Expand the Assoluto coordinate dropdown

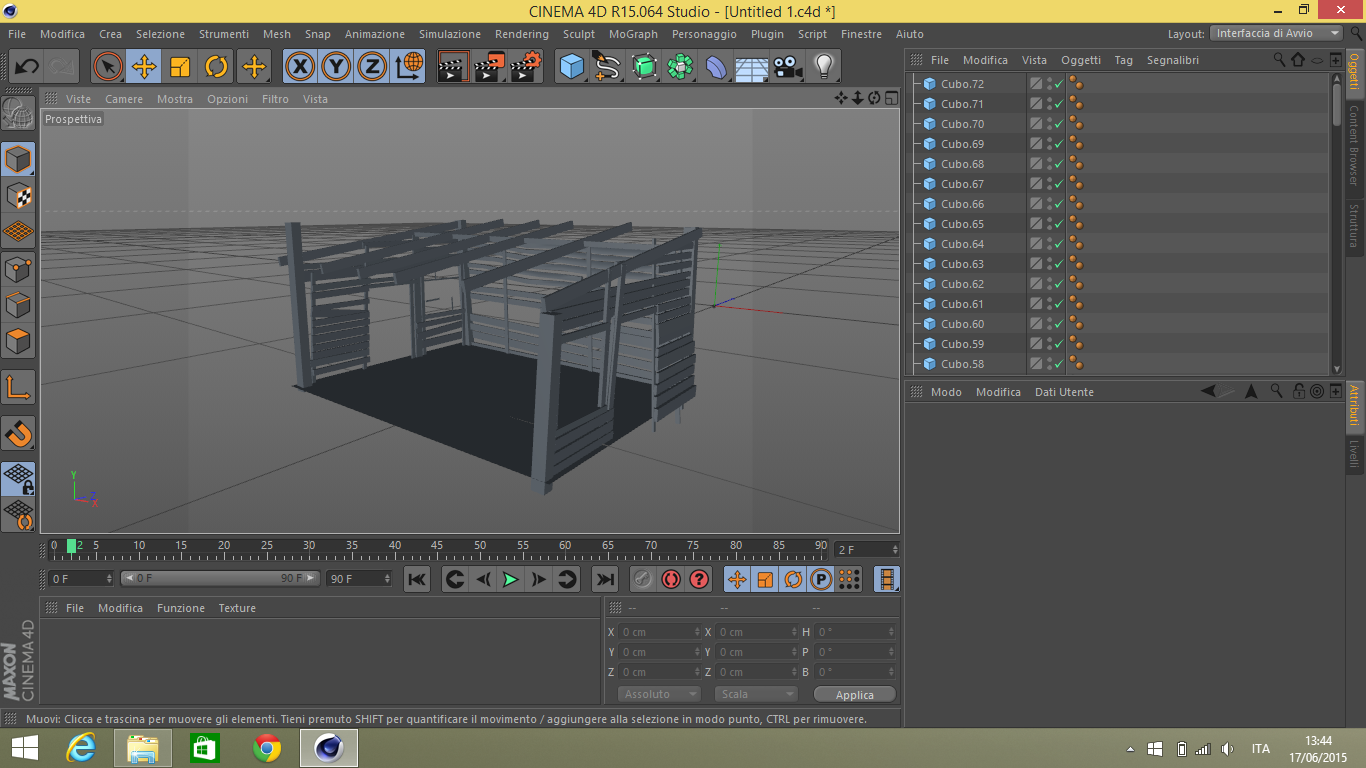click(659, 694)
